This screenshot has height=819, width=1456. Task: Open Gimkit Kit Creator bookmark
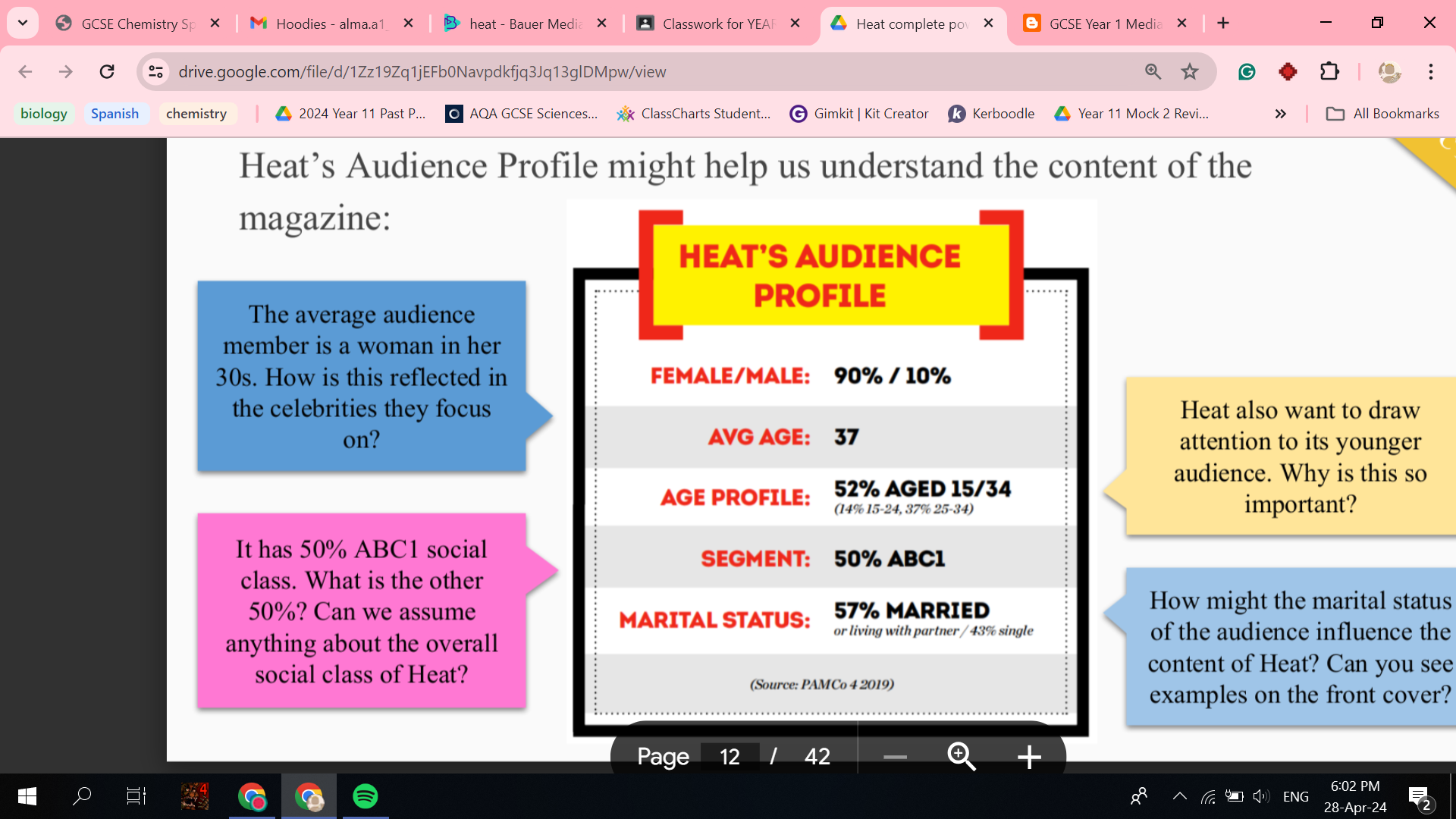tap(859, 114)
